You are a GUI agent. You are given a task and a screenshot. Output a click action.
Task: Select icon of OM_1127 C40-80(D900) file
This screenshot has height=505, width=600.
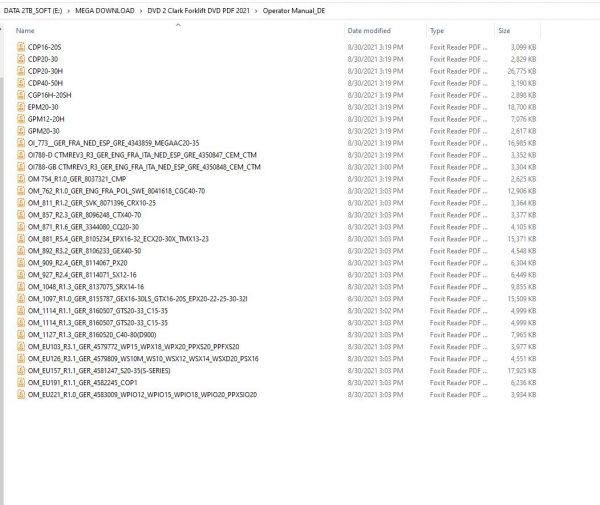click(21, 335)
